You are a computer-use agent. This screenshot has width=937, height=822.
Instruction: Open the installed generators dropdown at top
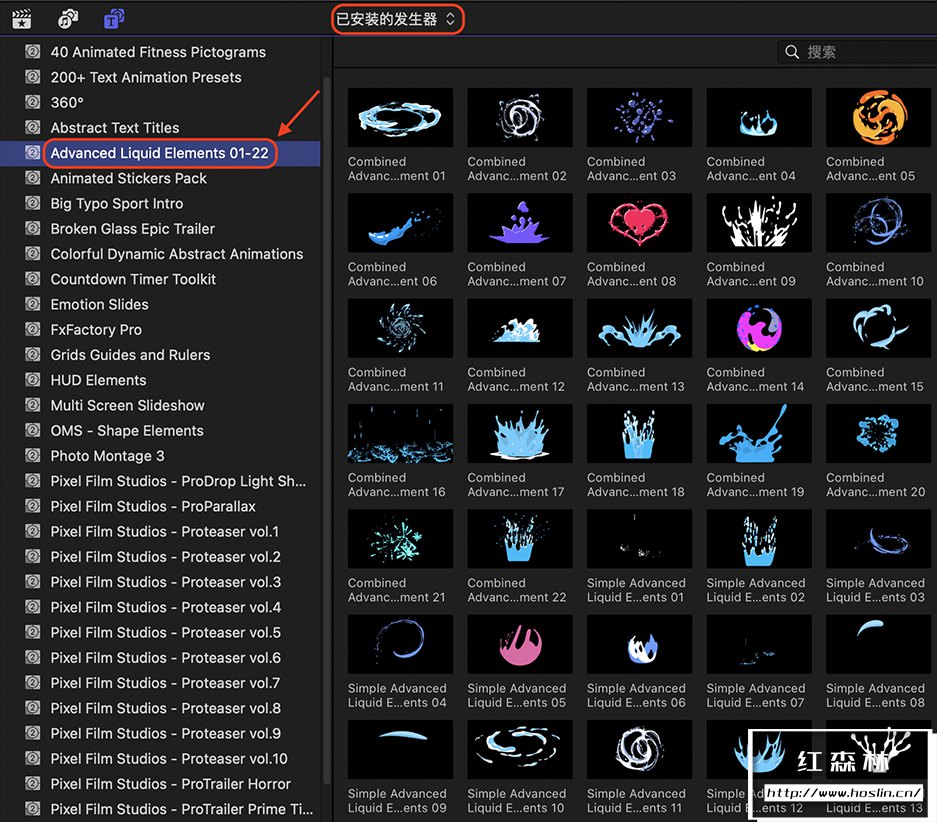pos(396,19)
